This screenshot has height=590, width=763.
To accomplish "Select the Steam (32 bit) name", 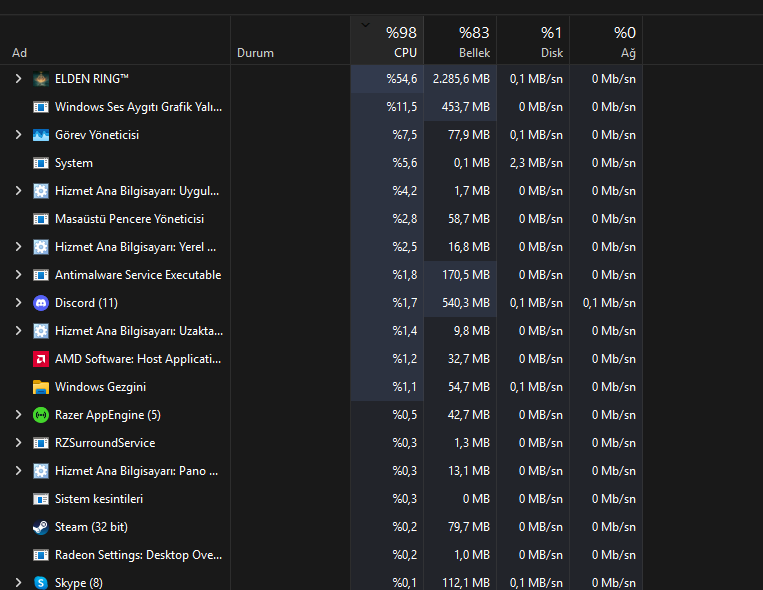I will tap(91, 527).
